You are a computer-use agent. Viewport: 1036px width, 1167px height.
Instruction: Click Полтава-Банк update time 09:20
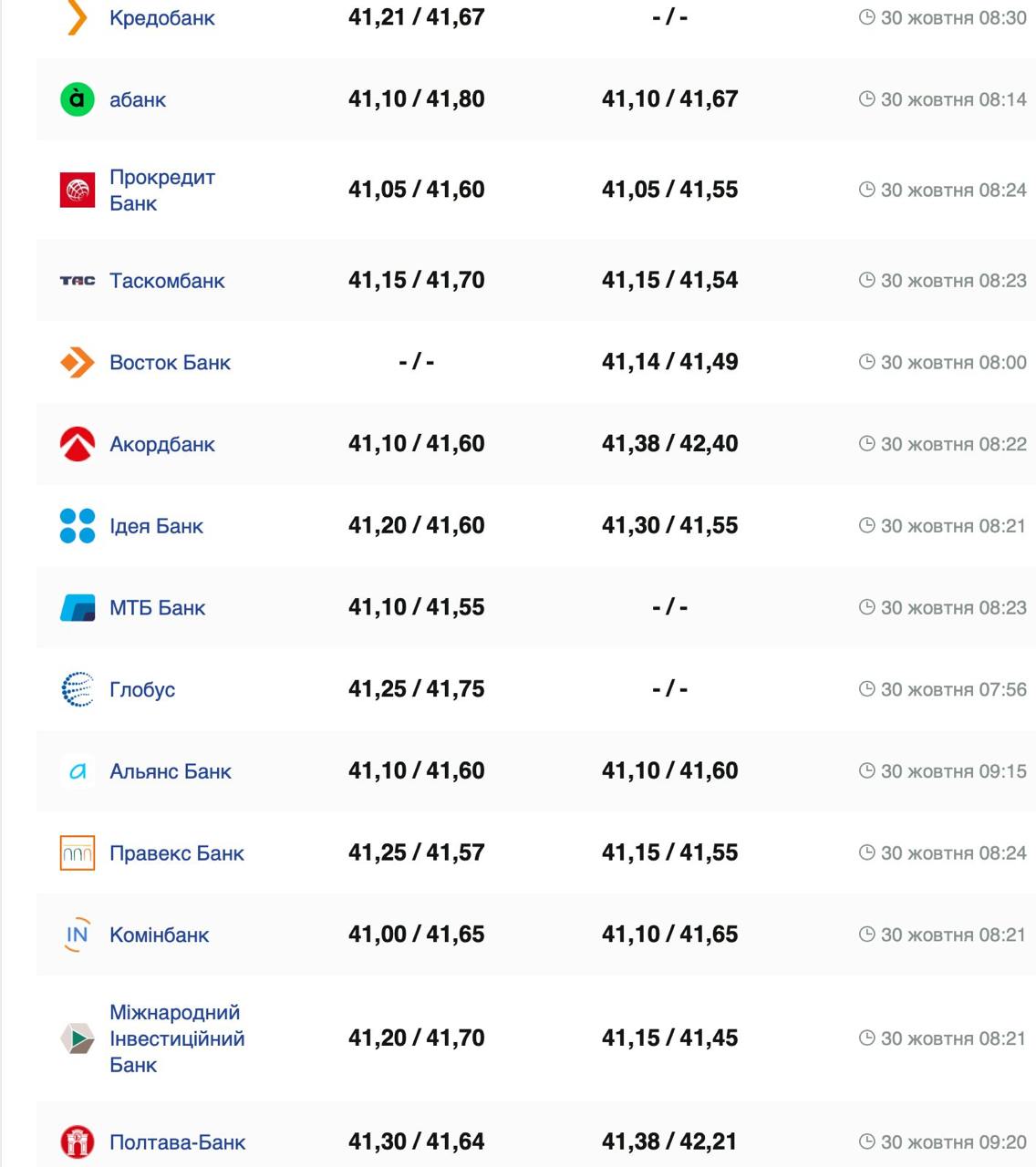tap(953, 1141)
